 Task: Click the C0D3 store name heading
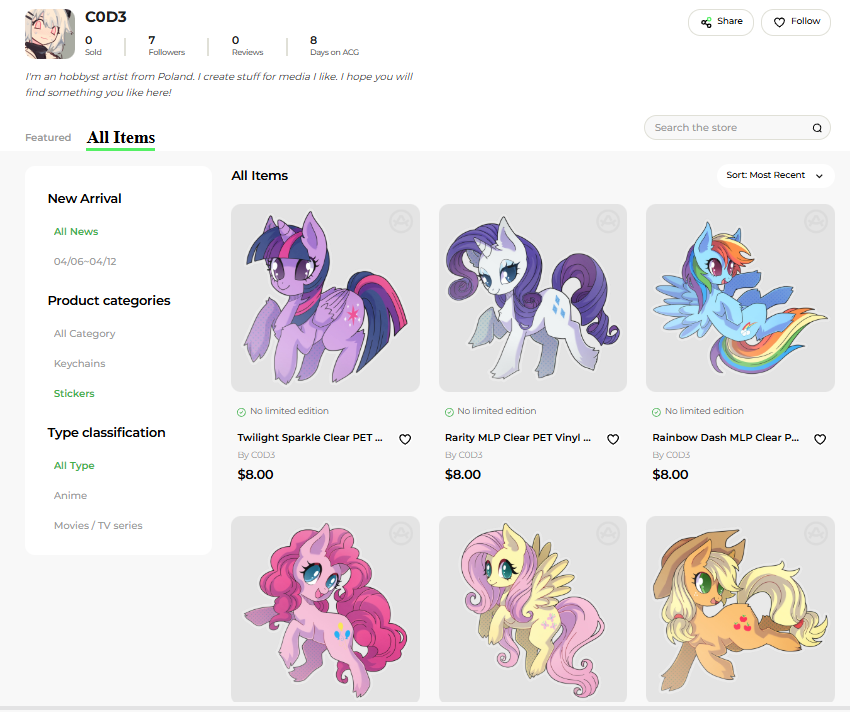[x=106, y=17]
